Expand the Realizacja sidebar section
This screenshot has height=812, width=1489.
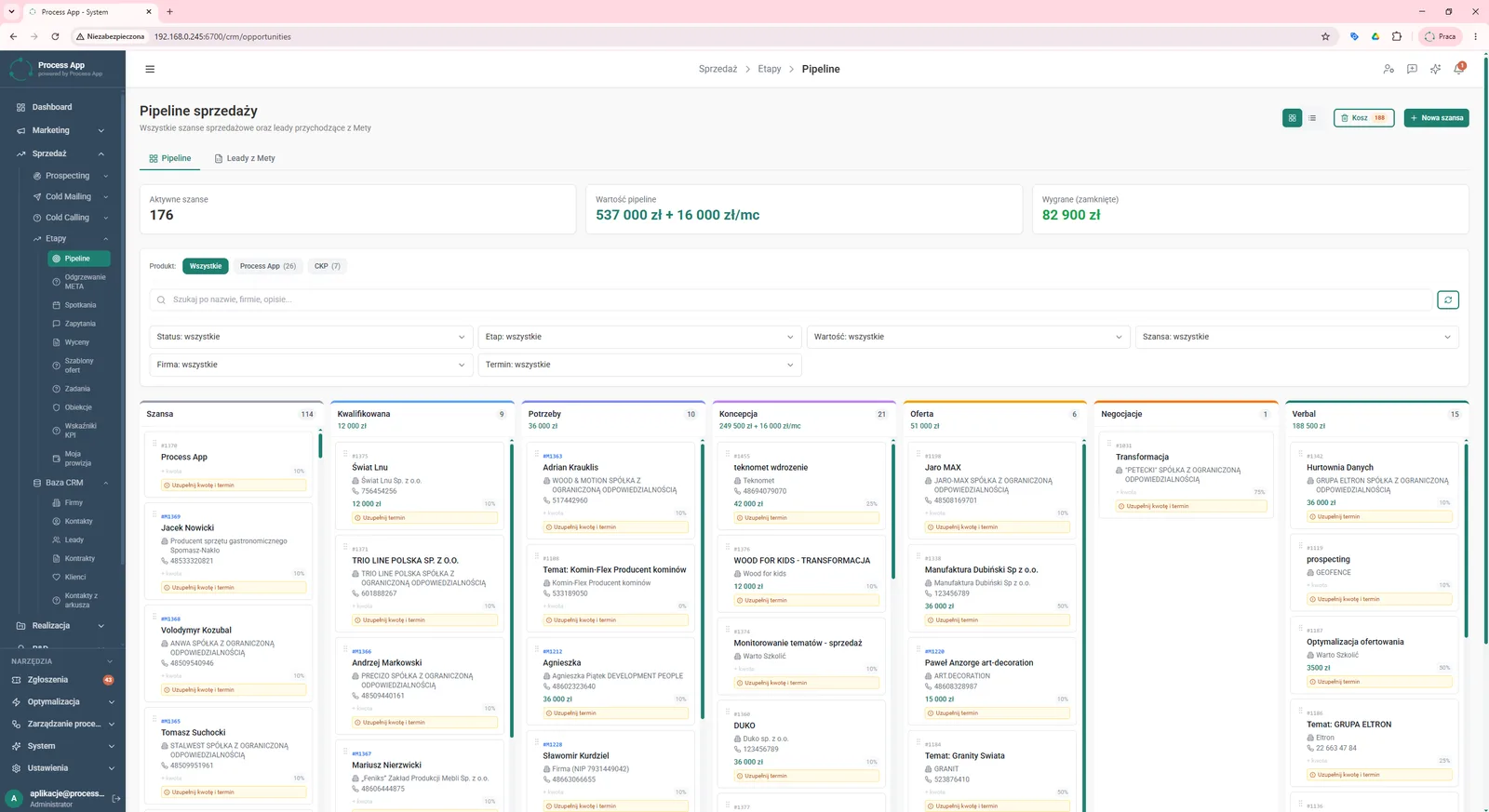click(x=62, y=626)
